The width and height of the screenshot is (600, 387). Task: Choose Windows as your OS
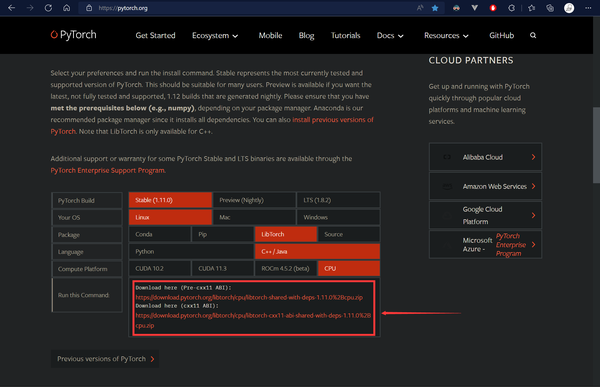pyautogui.click(x=338, y=217)
